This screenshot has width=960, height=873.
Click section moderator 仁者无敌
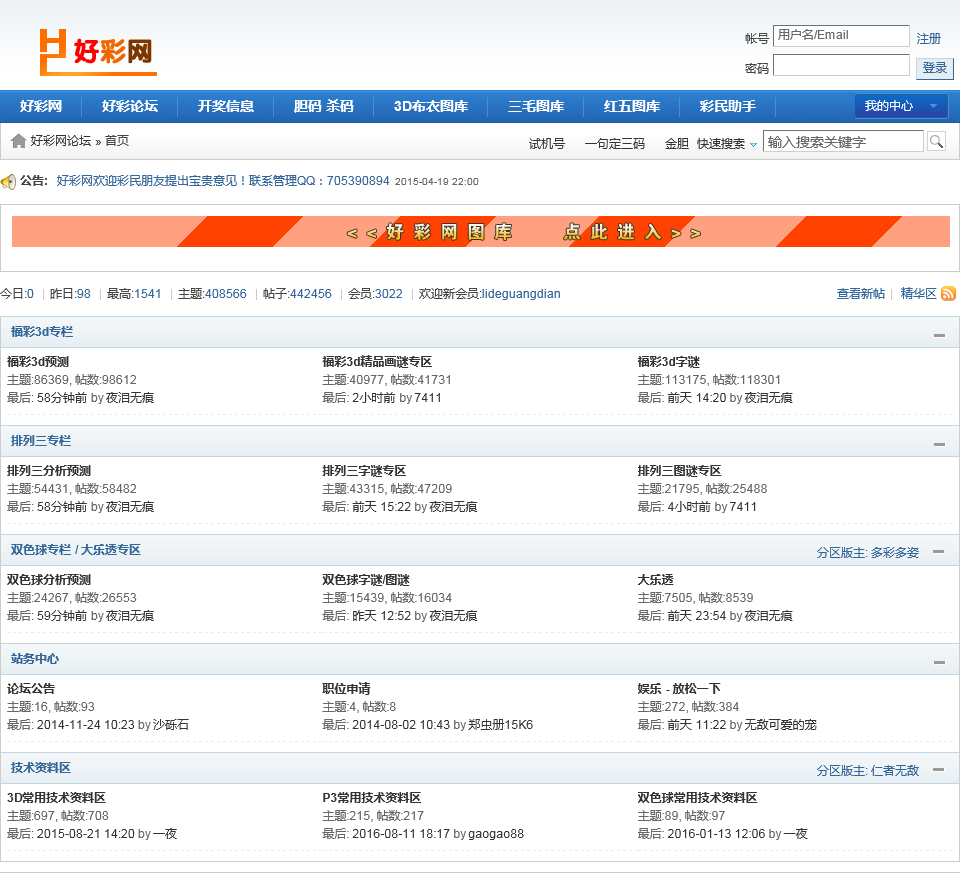point(894,770)
